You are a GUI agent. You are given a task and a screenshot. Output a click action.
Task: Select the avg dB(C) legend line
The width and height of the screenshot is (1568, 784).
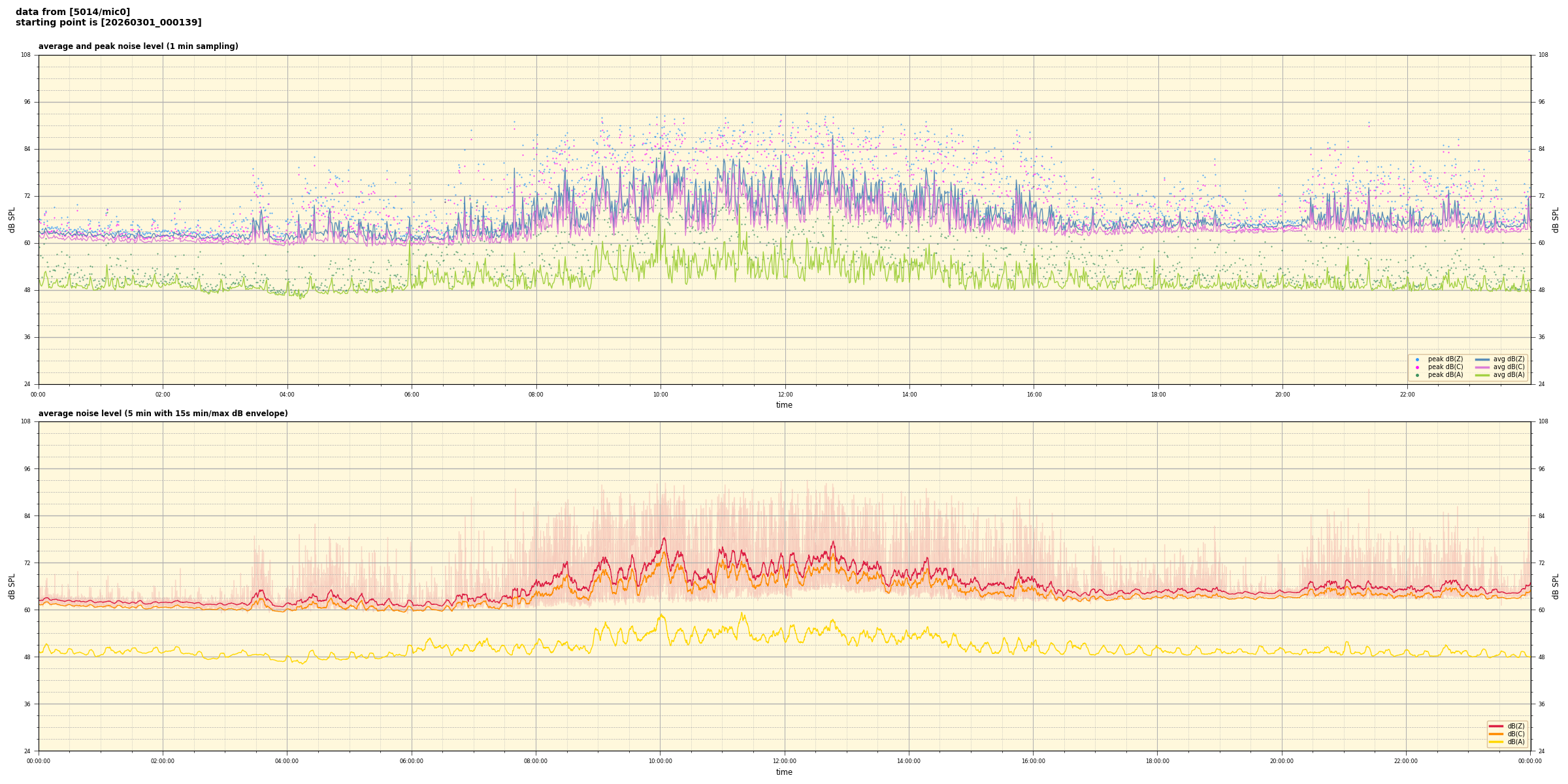(1482, 367)
